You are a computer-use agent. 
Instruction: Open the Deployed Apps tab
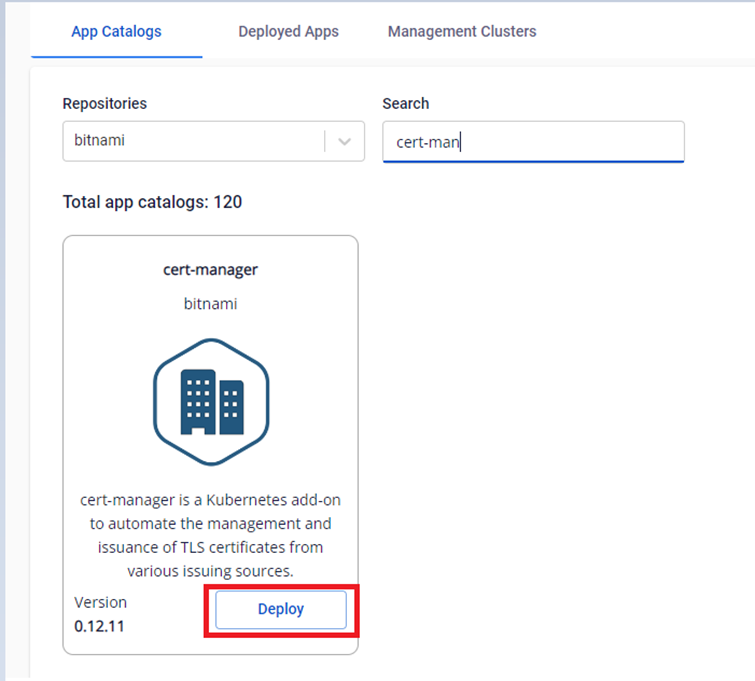point(288,32)
